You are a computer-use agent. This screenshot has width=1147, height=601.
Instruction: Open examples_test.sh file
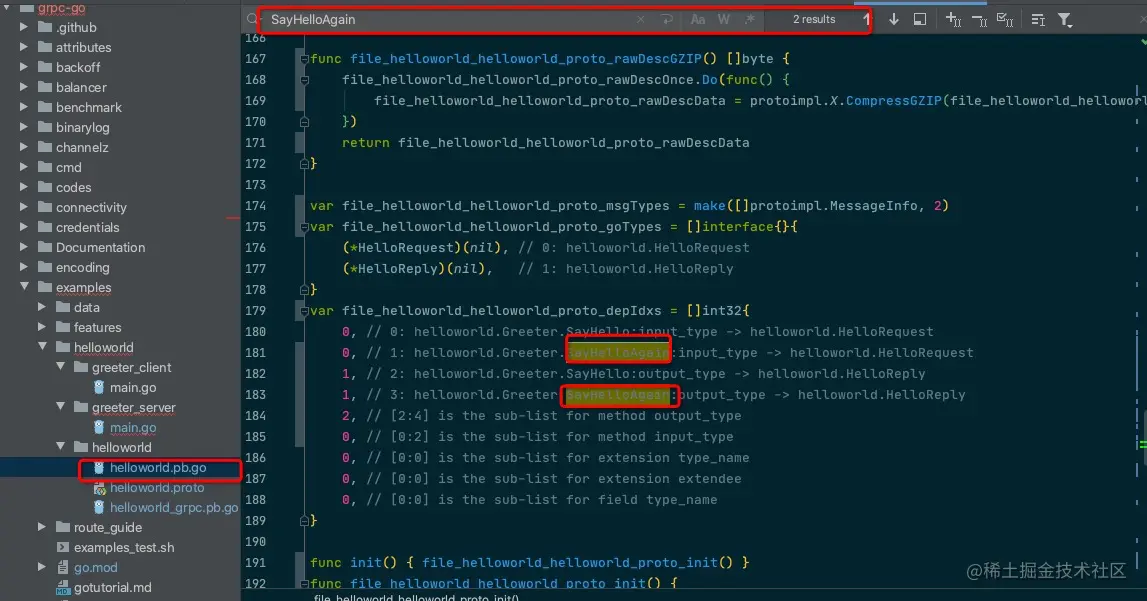click(x=124, y=548)
